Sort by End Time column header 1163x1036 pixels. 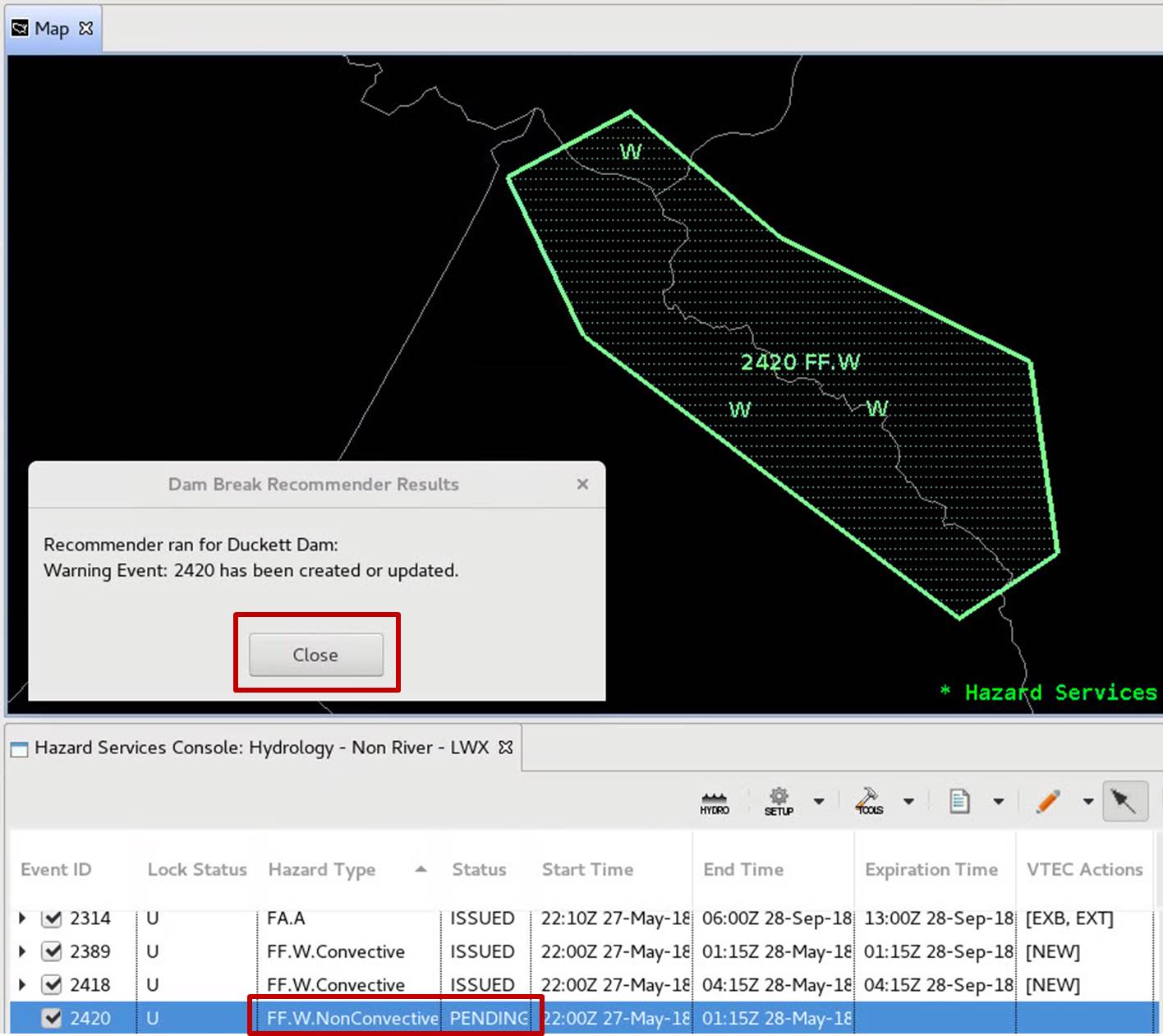coord(743,869)
